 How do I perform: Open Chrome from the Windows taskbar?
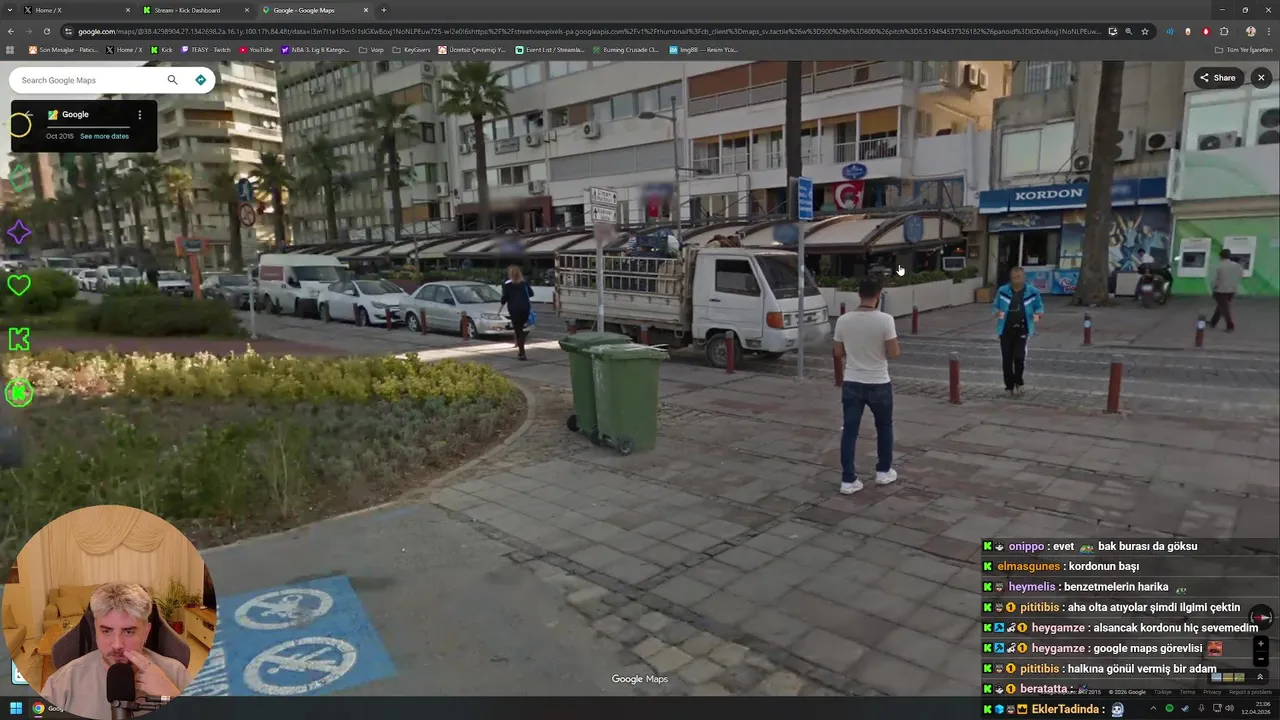(x=38, y=708)
